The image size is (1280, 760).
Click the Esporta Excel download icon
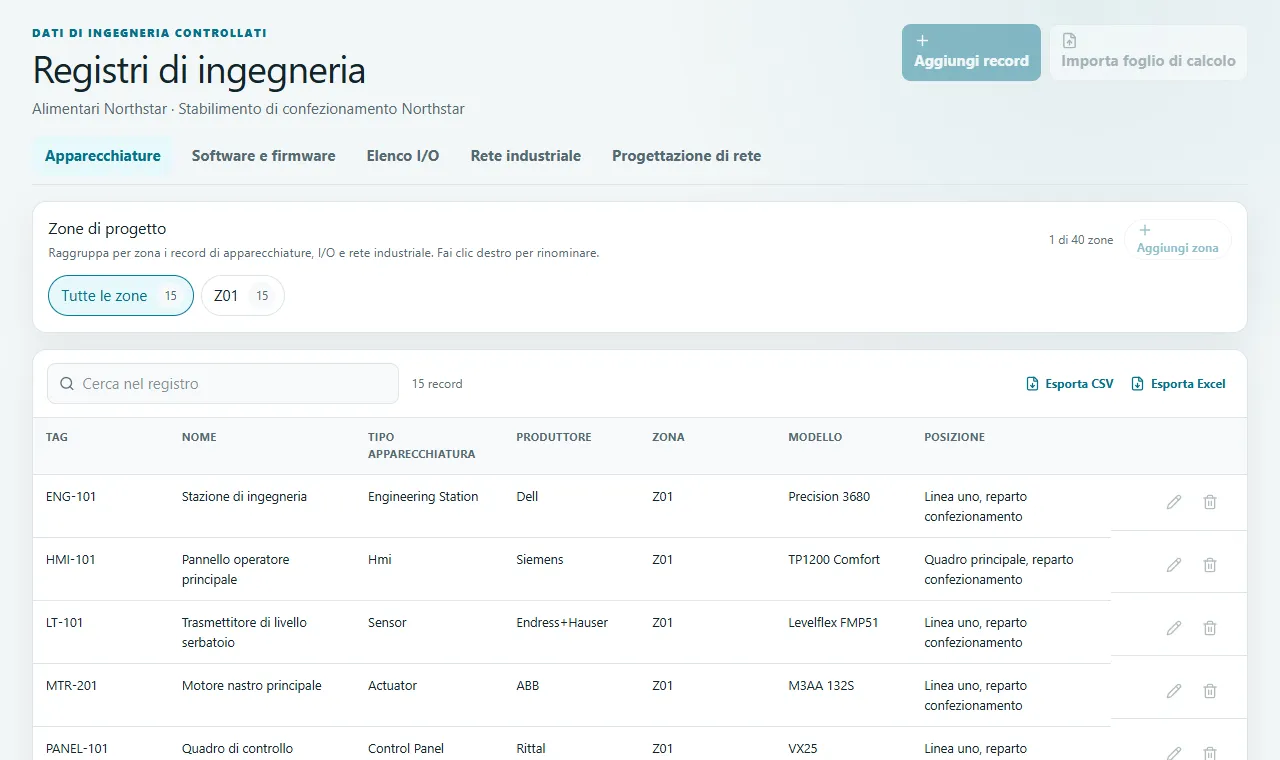[1138, 384]
